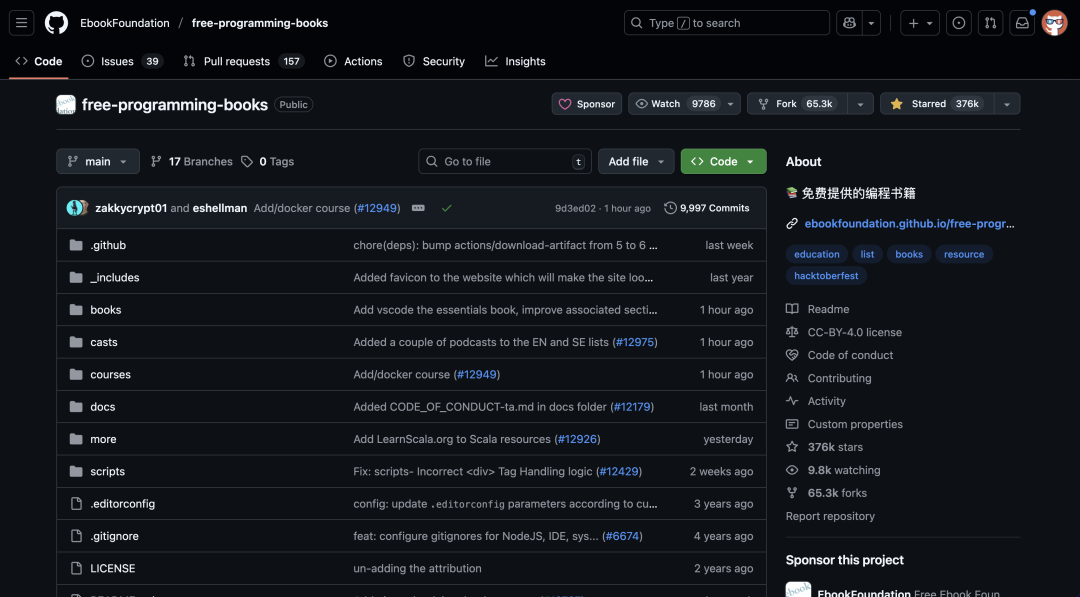1080x597 pixels.
Task: Open the hamburger navigation menu
Action: 21,23
